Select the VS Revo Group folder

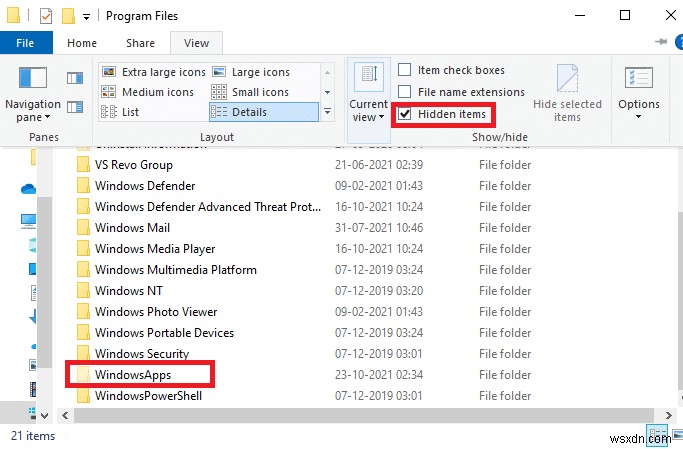tap(134, 165)
